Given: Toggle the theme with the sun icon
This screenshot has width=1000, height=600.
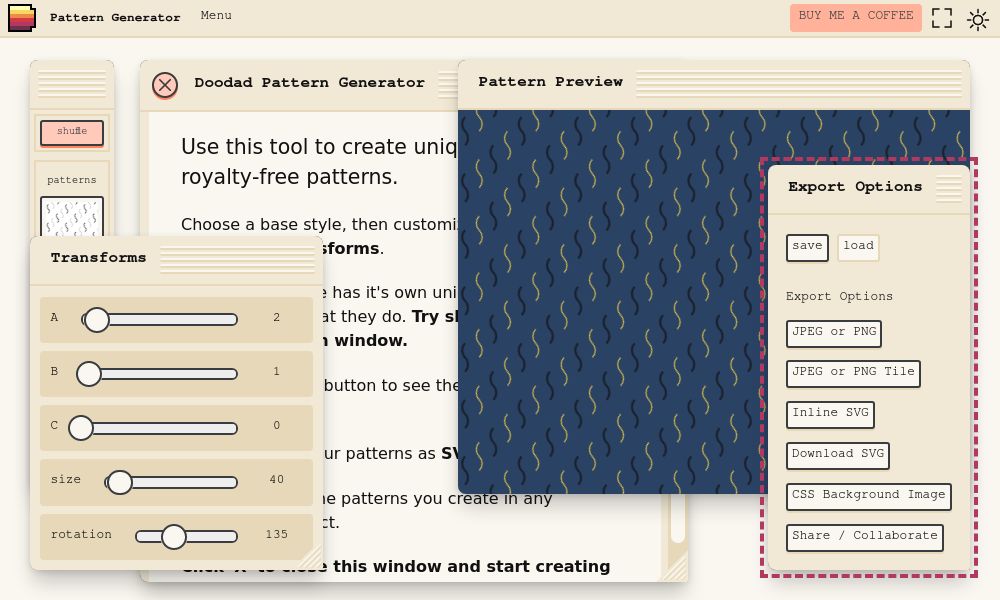Looking at the screenshot, I should [x=976, y=17].
